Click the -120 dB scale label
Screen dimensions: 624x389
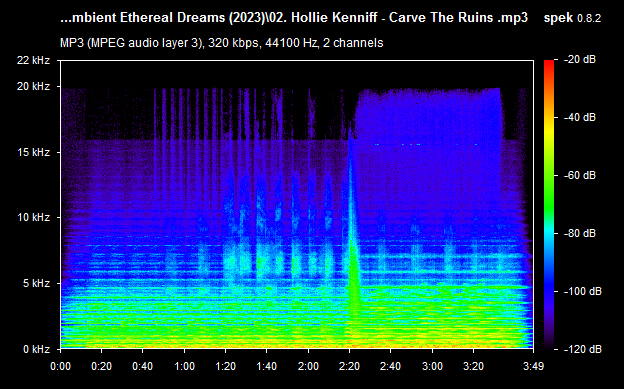coord(583,349)
